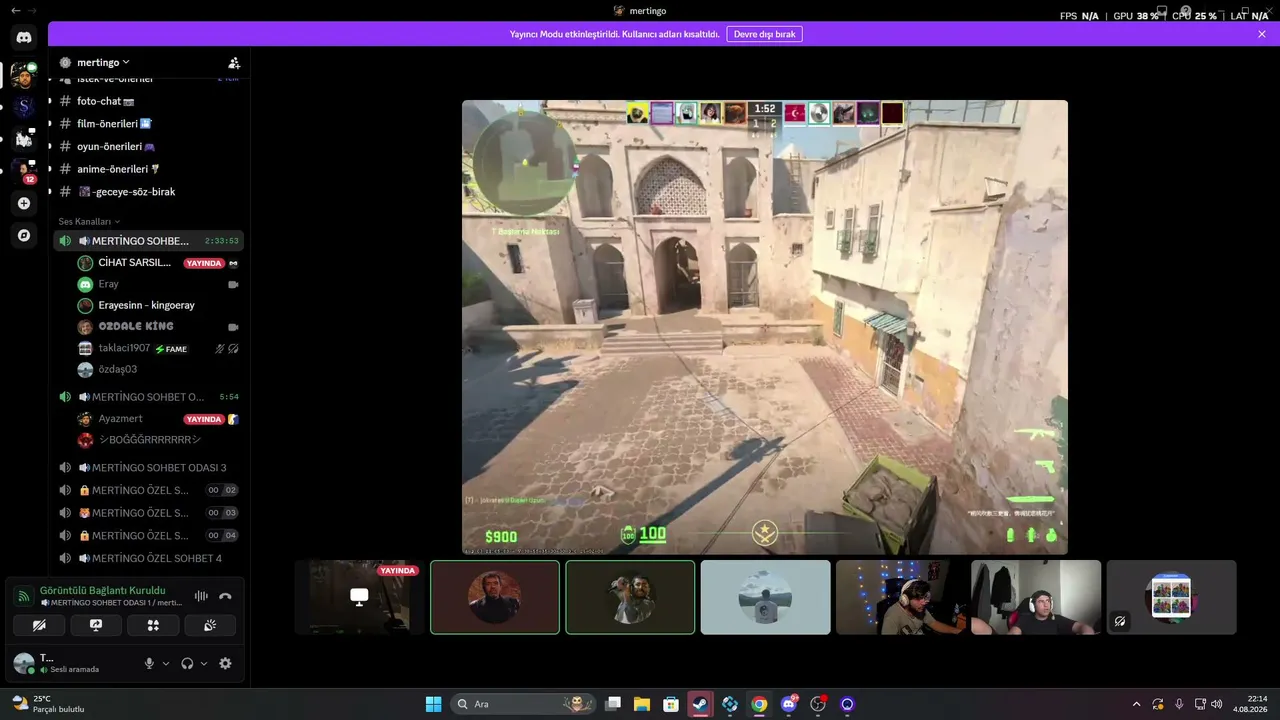Open Windows Start menu
Viewport: 1280px width, 720px height.
pos(433,704)
